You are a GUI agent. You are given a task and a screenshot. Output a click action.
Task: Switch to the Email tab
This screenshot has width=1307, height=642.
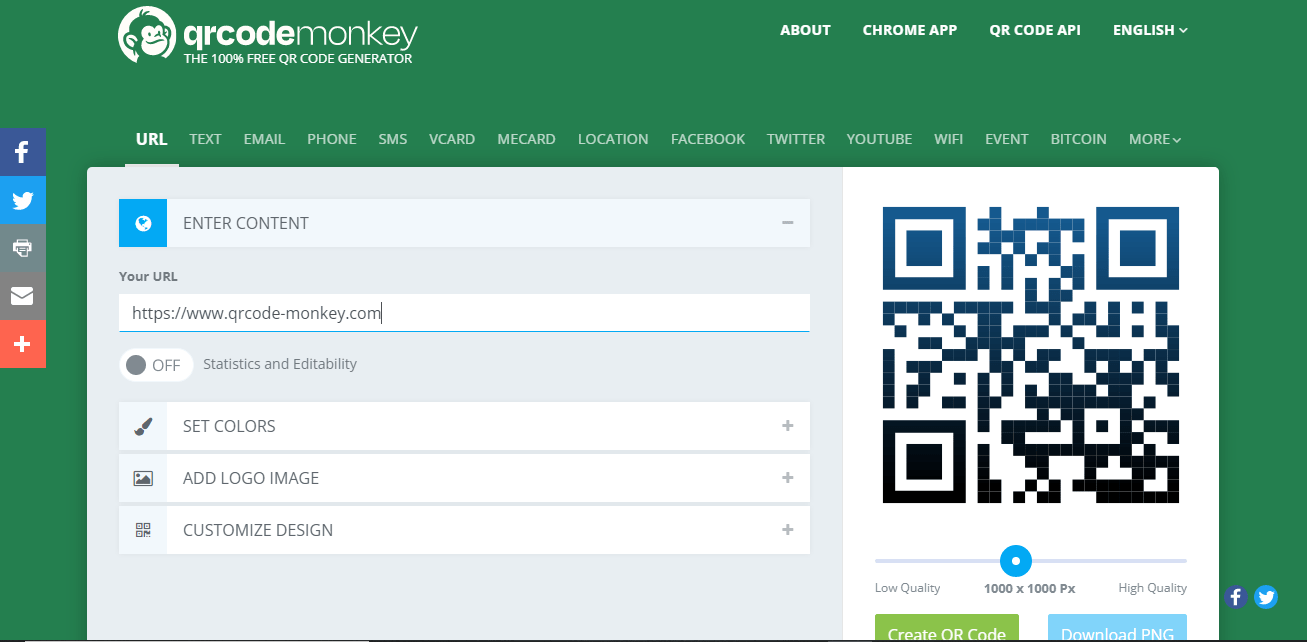pyautogui.click(x=264, y=139)
